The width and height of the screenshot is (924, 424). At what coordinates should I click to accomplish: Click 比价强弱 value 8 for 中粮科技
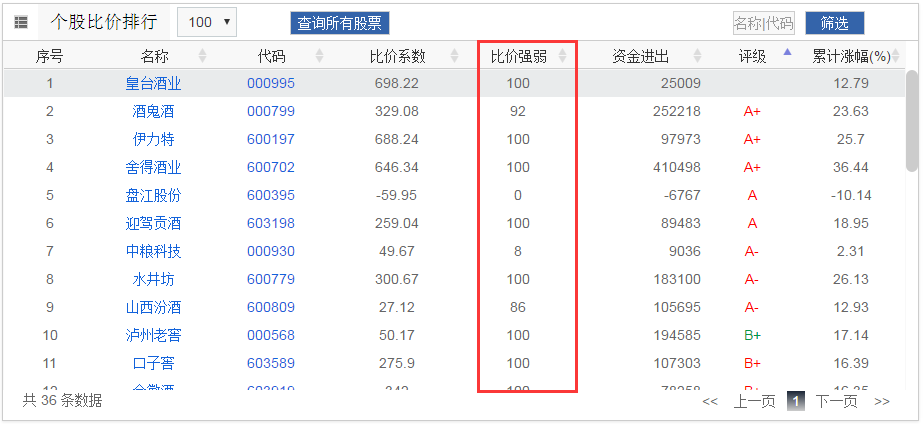point(518,251)
